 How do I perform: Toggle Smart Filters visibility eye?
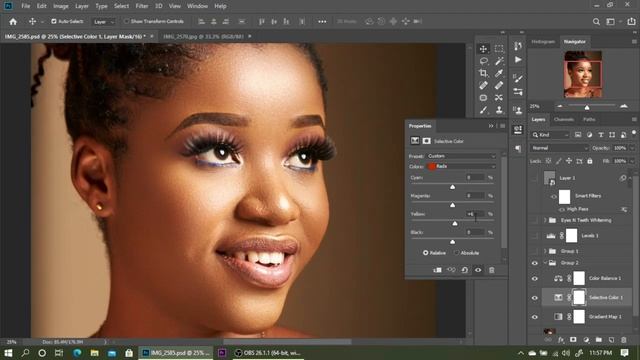click(x=554, y=197)
